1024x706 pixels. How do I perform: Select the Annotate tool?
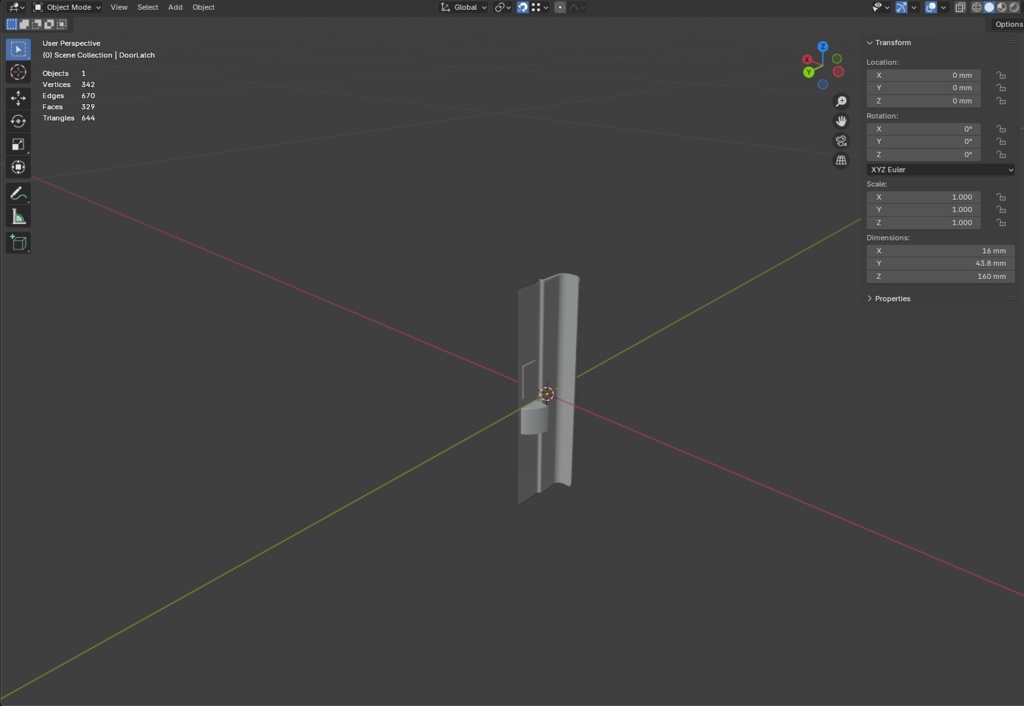click(18, 193)
